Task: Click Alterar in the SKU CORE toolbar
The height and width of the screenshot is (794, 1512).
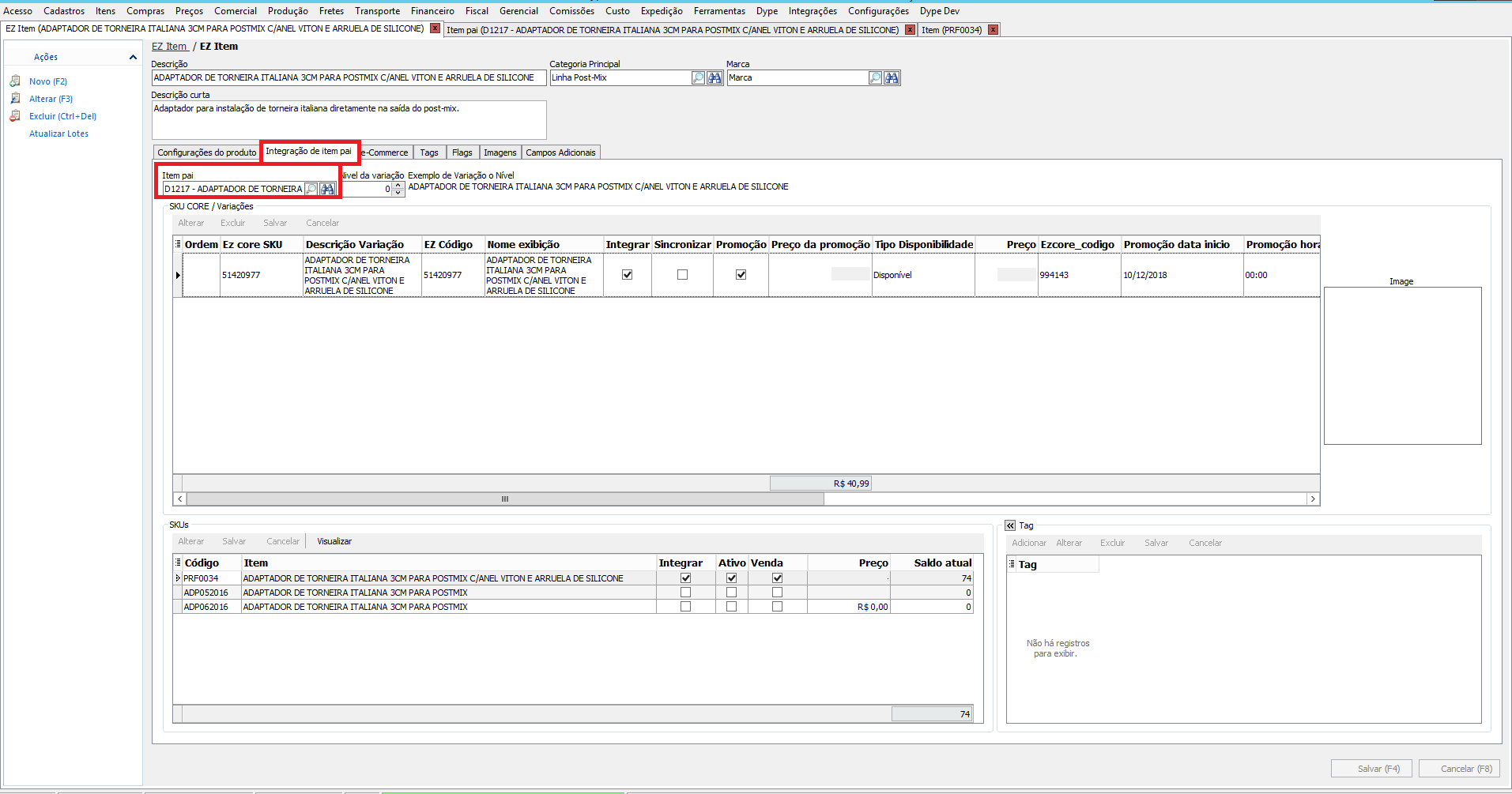Action: click(191, 223)
